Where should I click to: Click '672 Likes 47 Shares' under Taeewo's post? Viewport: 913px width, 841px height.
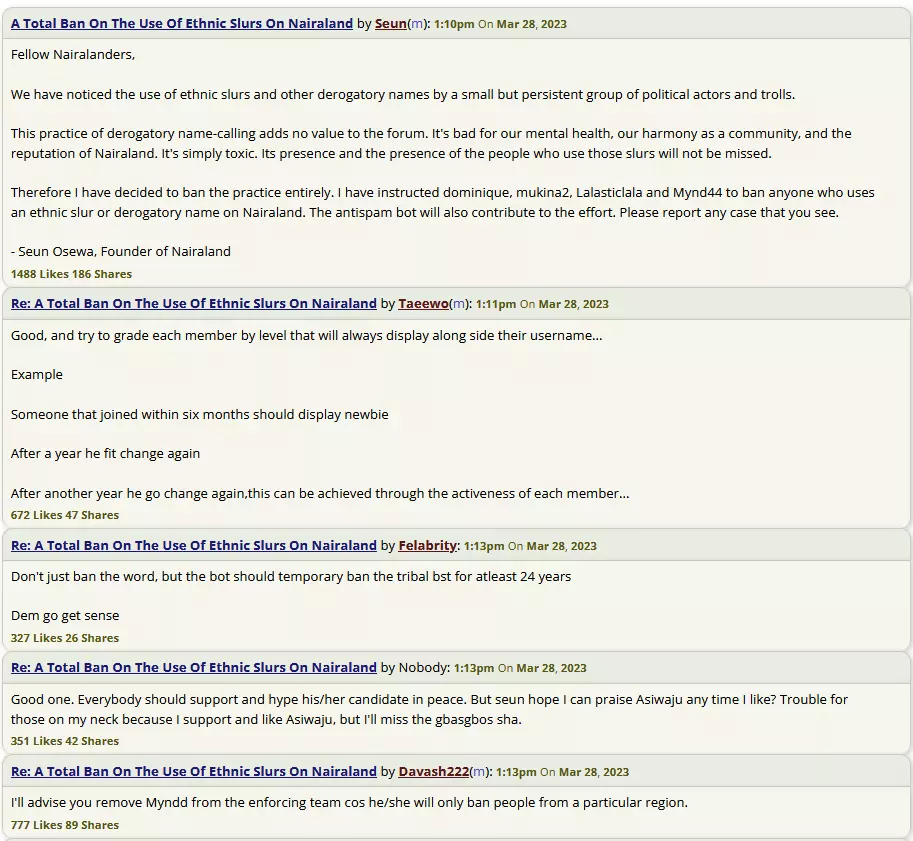pos(65,515)
